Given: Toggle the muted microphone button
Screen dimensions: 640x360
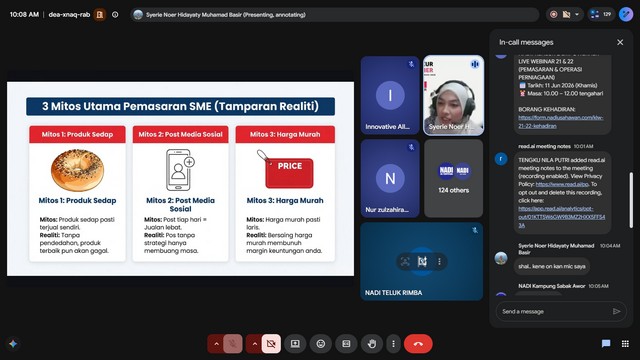Looking at the screenshot, I should point(233,344).
